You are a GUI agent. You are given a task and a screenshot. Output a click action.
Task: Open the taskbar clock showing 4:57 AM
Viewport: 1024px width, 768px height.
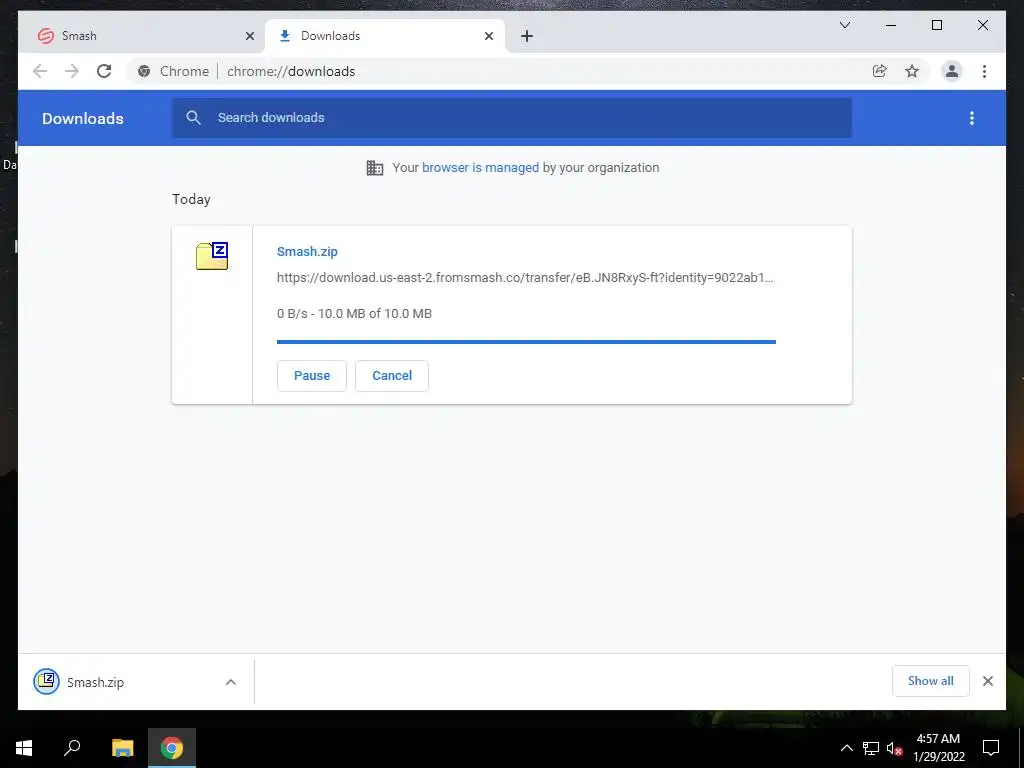coord(938,748)
